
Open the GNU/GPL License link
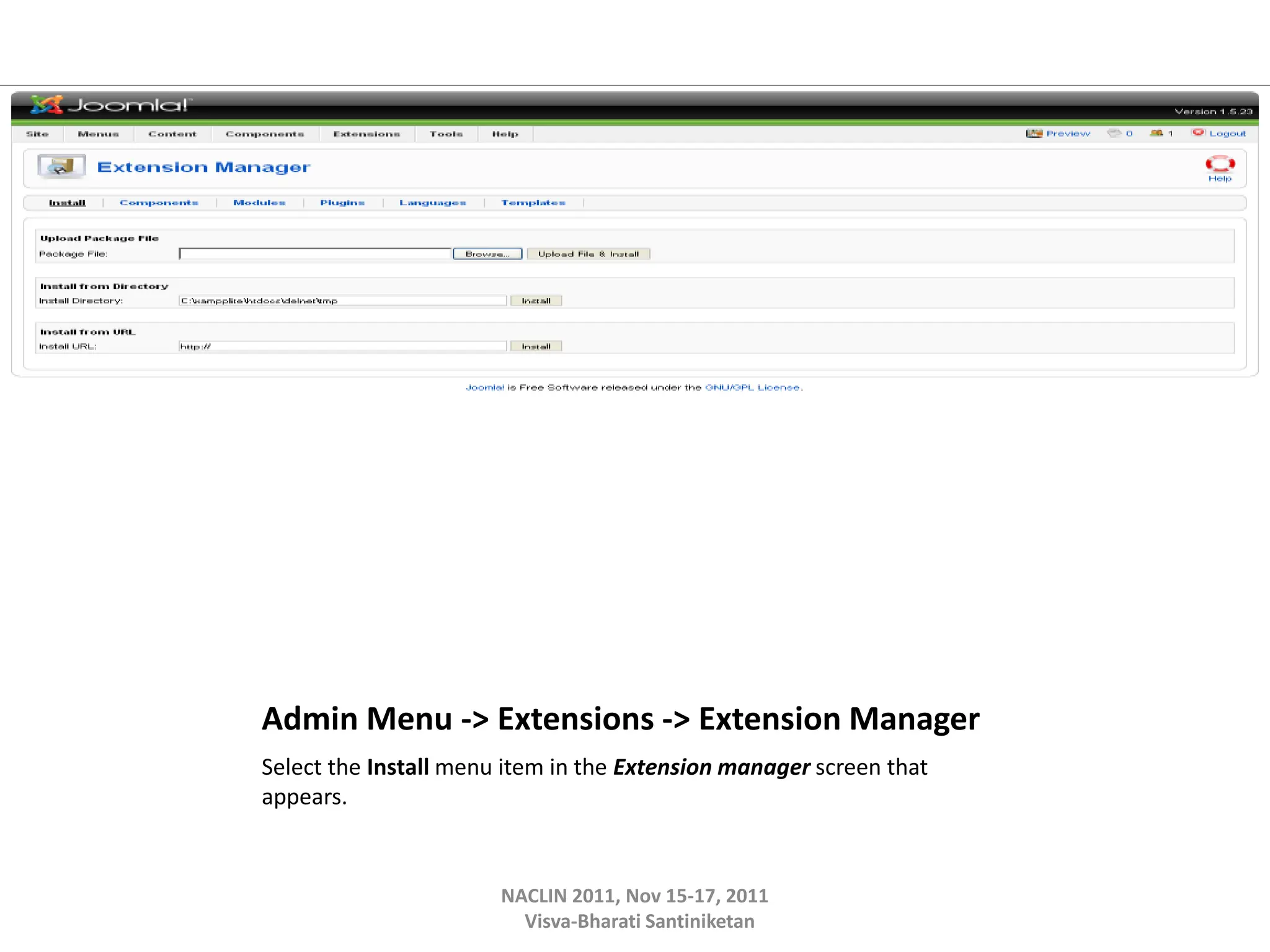pyautogui.click(x=753, y=387)
